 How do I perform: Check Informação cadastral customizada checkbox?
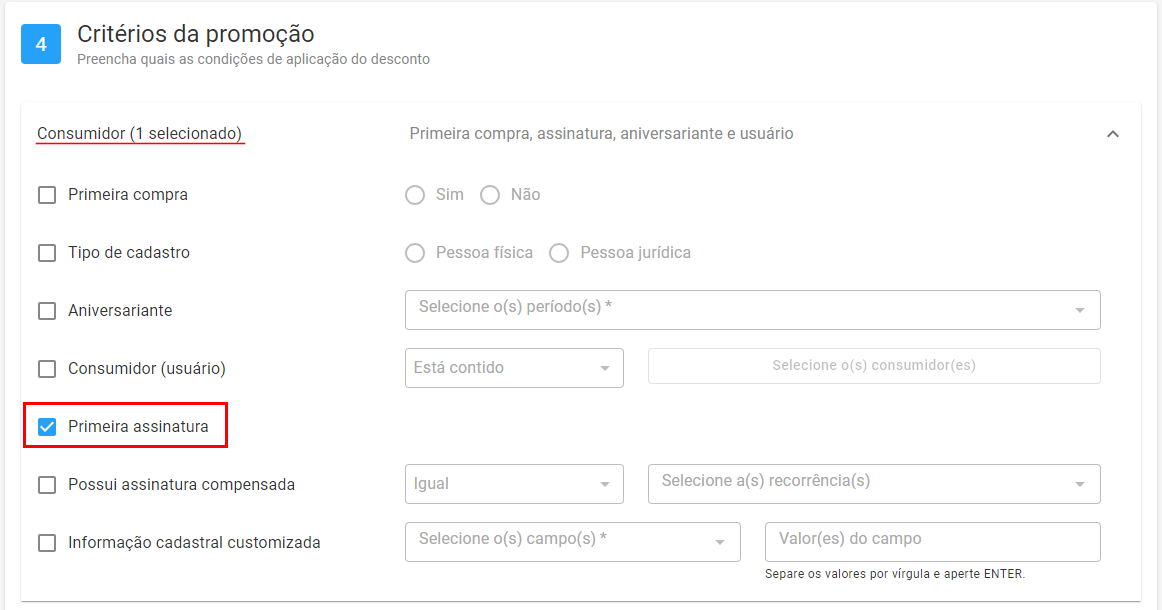(47, 543)
